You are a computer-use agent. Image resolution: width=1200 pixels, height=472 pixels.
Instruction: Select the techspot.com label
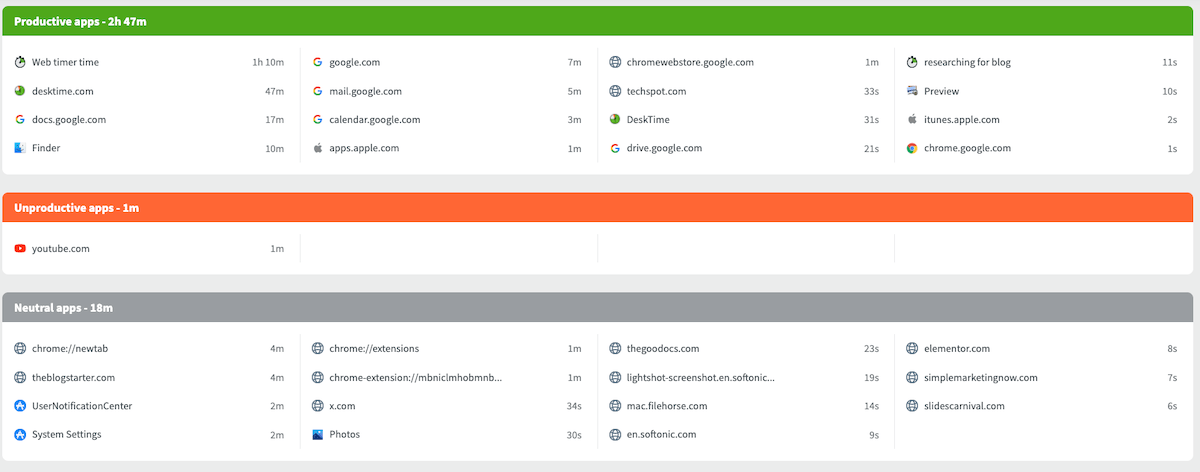click(656, 91)
